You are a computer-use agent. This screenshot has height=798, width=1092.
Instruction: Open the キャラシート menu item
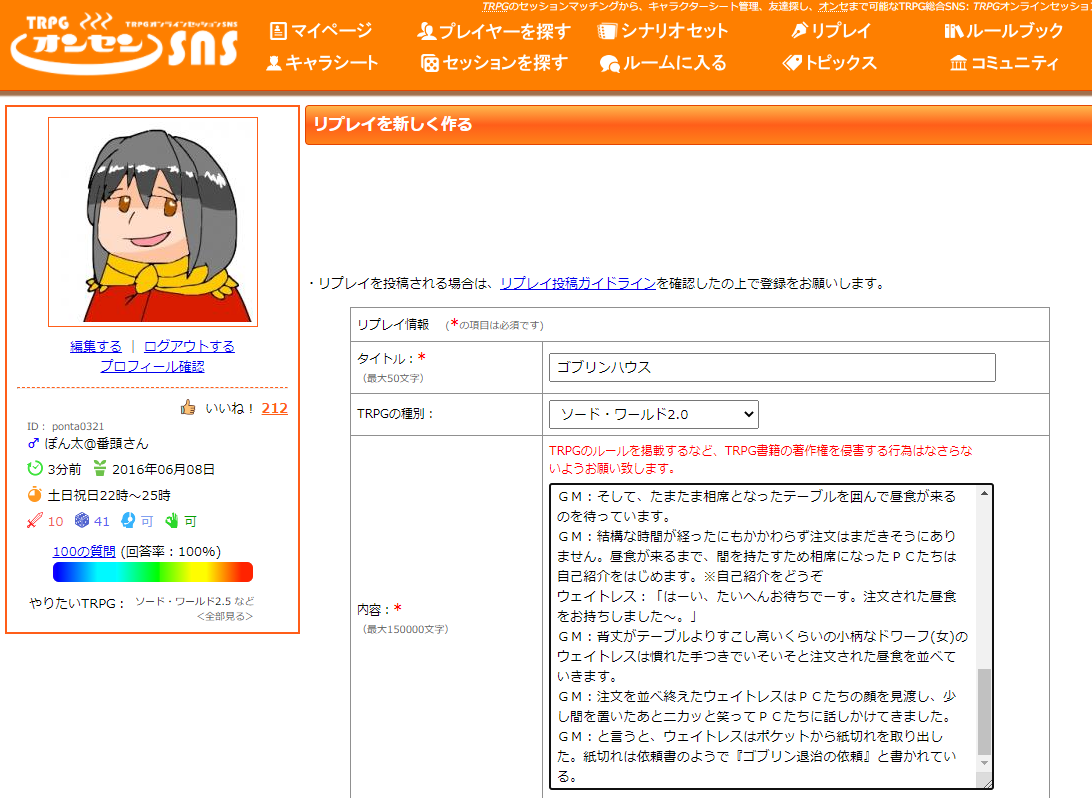pos(322,63)
